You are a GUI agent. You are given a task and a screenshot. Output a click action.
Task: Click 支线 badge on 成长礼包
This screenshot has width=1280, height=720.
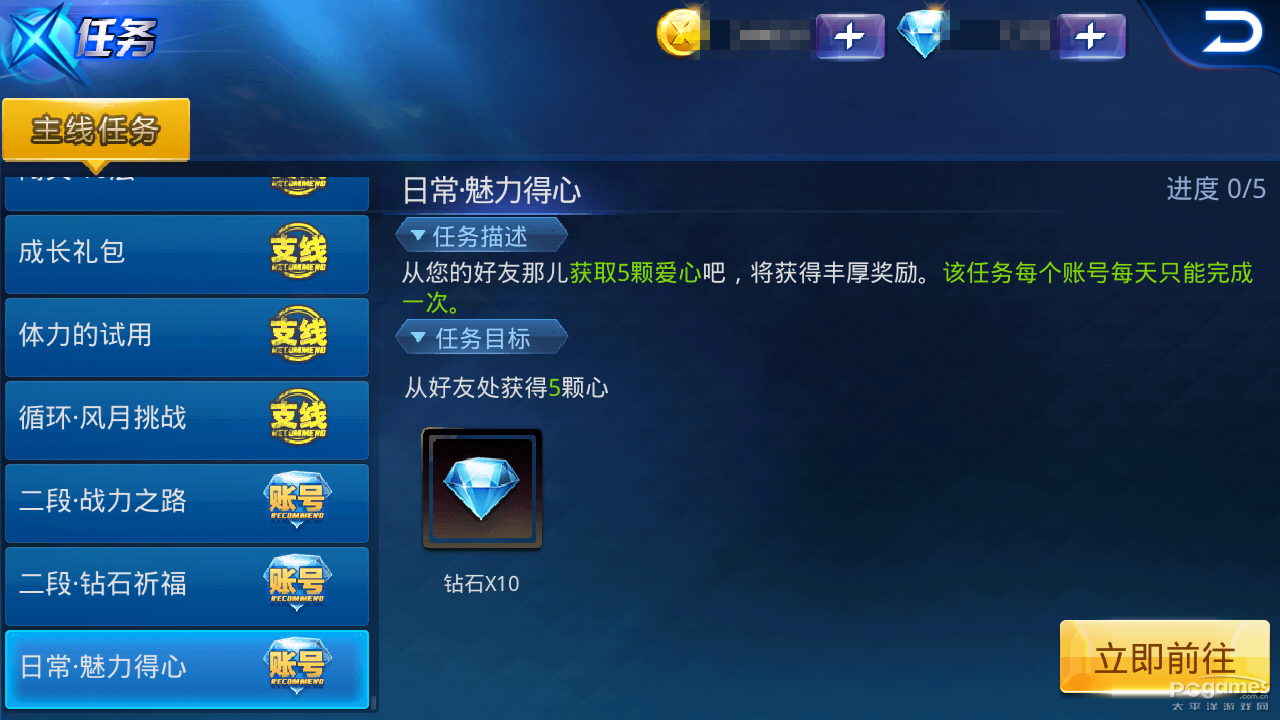(298, 252)
